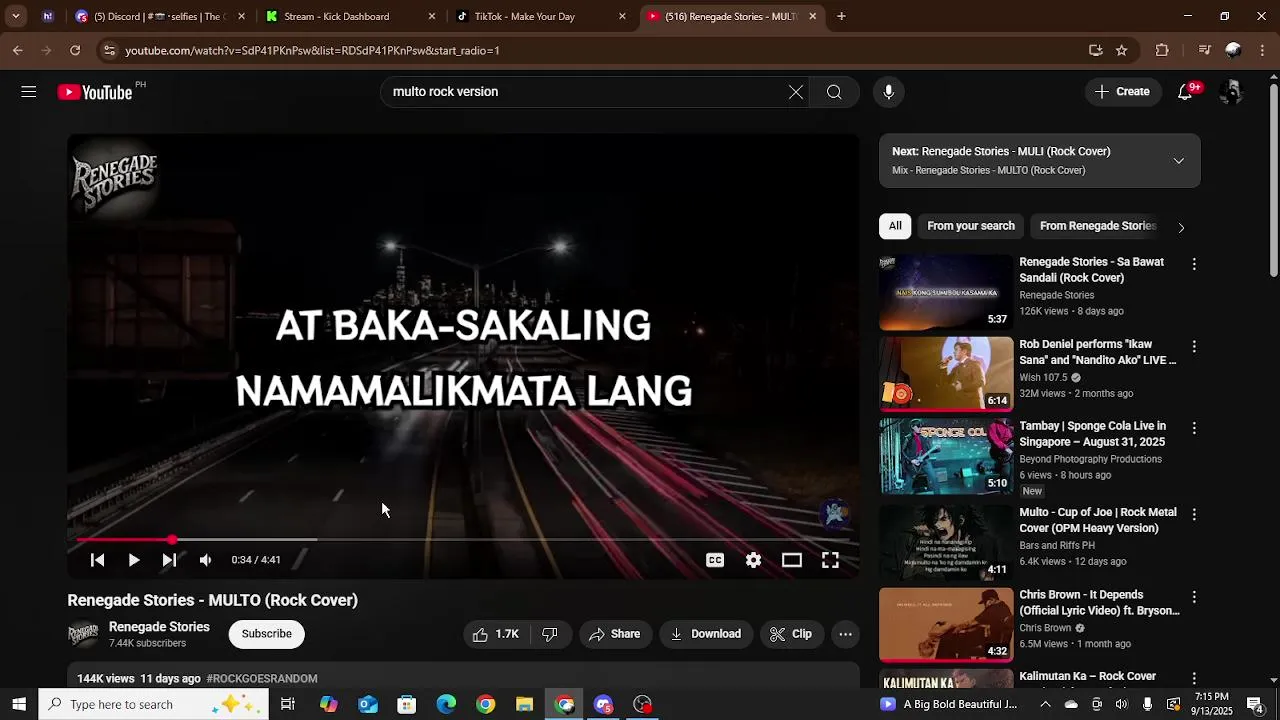Open Chris Brown It Depends video title
The height and width of the screenshot is (720, 1280).
tap(1099, 603)
